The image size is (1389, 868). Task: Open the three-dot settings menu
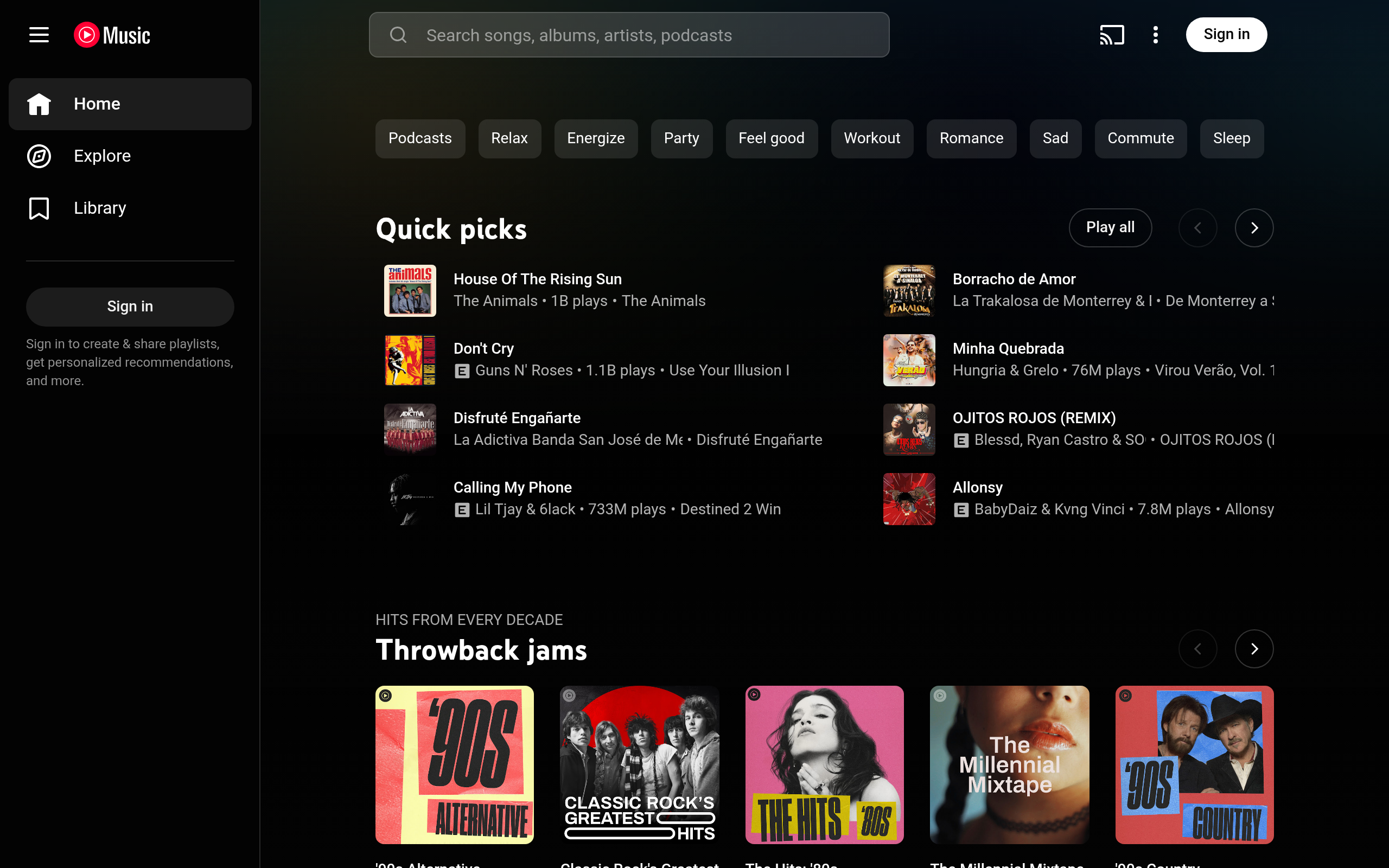(x=1155, y=35)
